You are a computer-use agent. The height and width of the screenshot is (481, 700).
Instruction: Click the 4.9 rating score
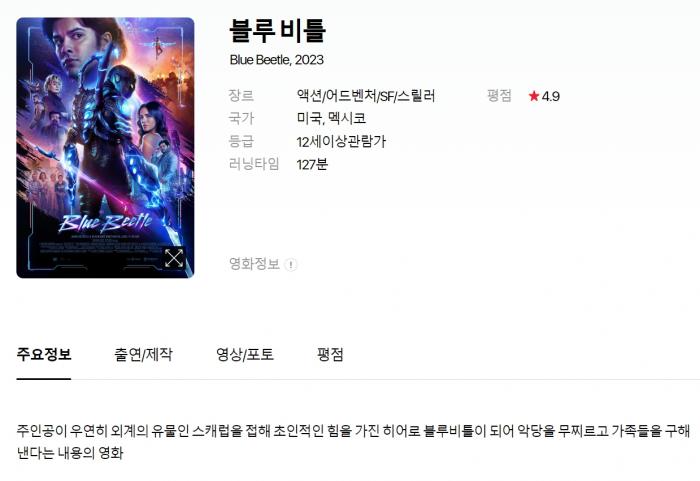click(x=551, y=96)
